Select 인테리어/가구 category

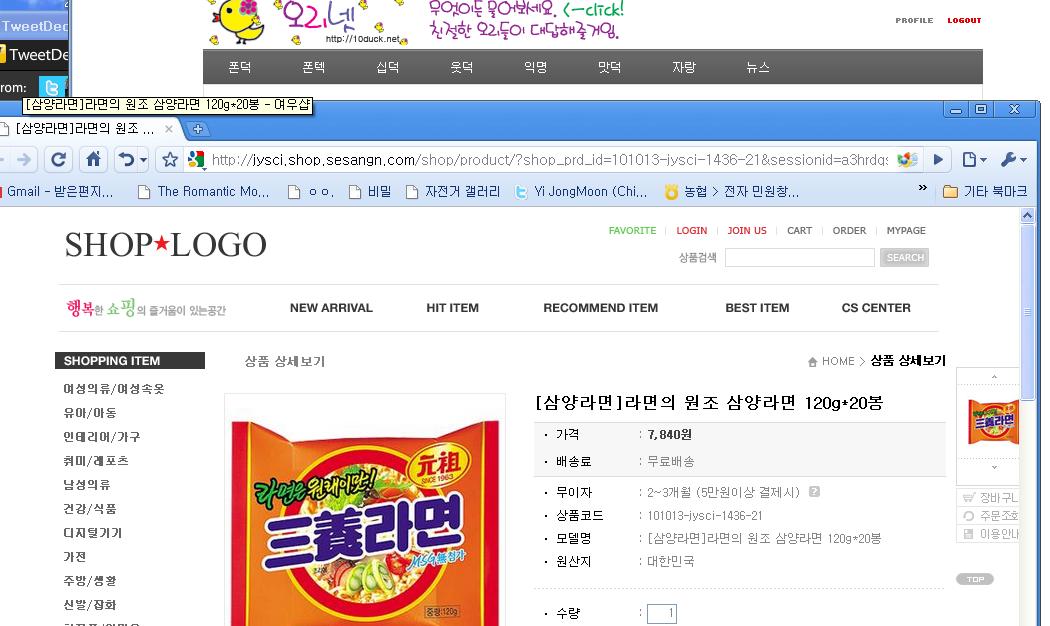[102, 437]
